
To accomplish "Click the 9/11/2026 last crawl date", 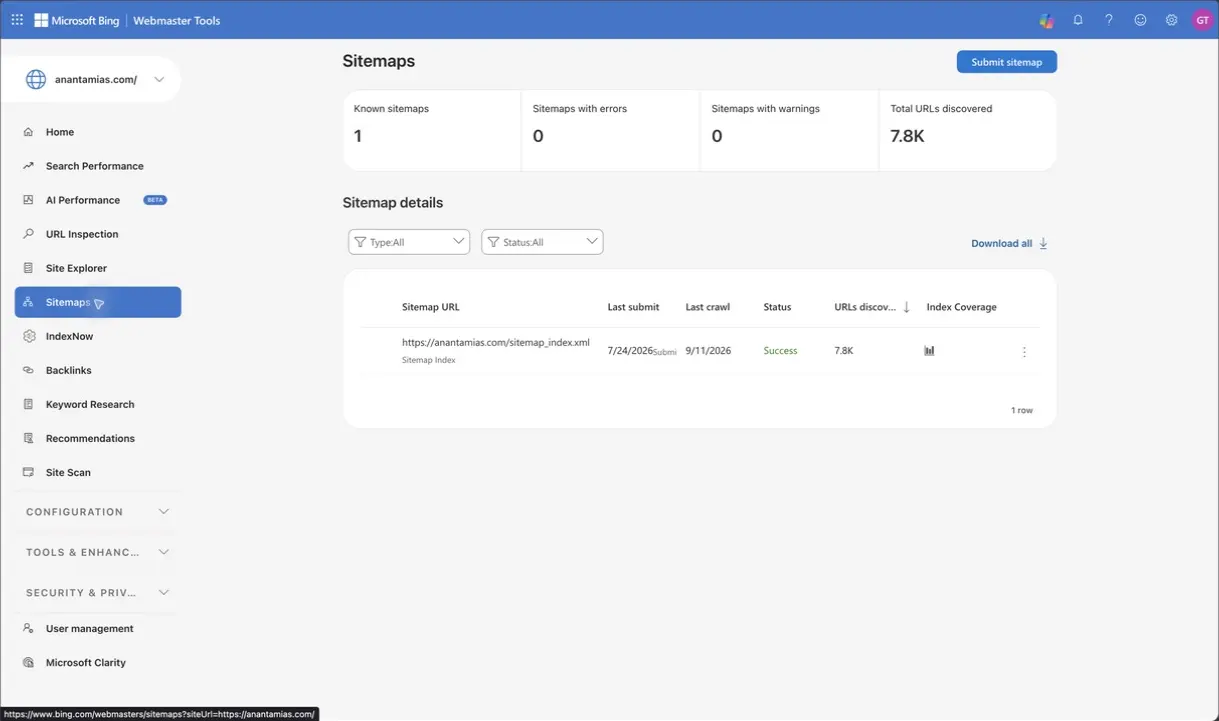I will click(708, 351).
